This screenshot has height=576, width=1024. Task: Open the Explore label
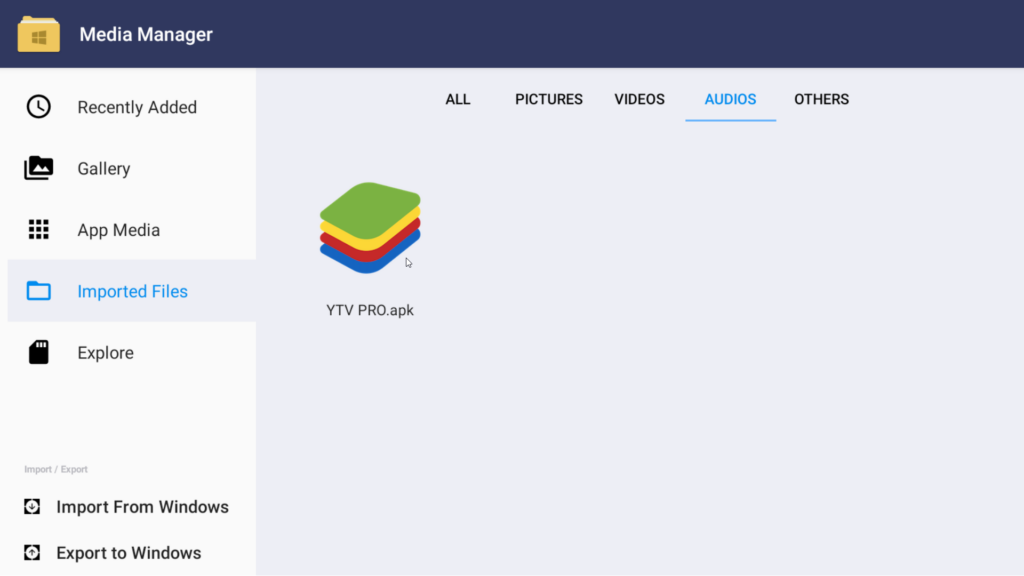(105, 353)
